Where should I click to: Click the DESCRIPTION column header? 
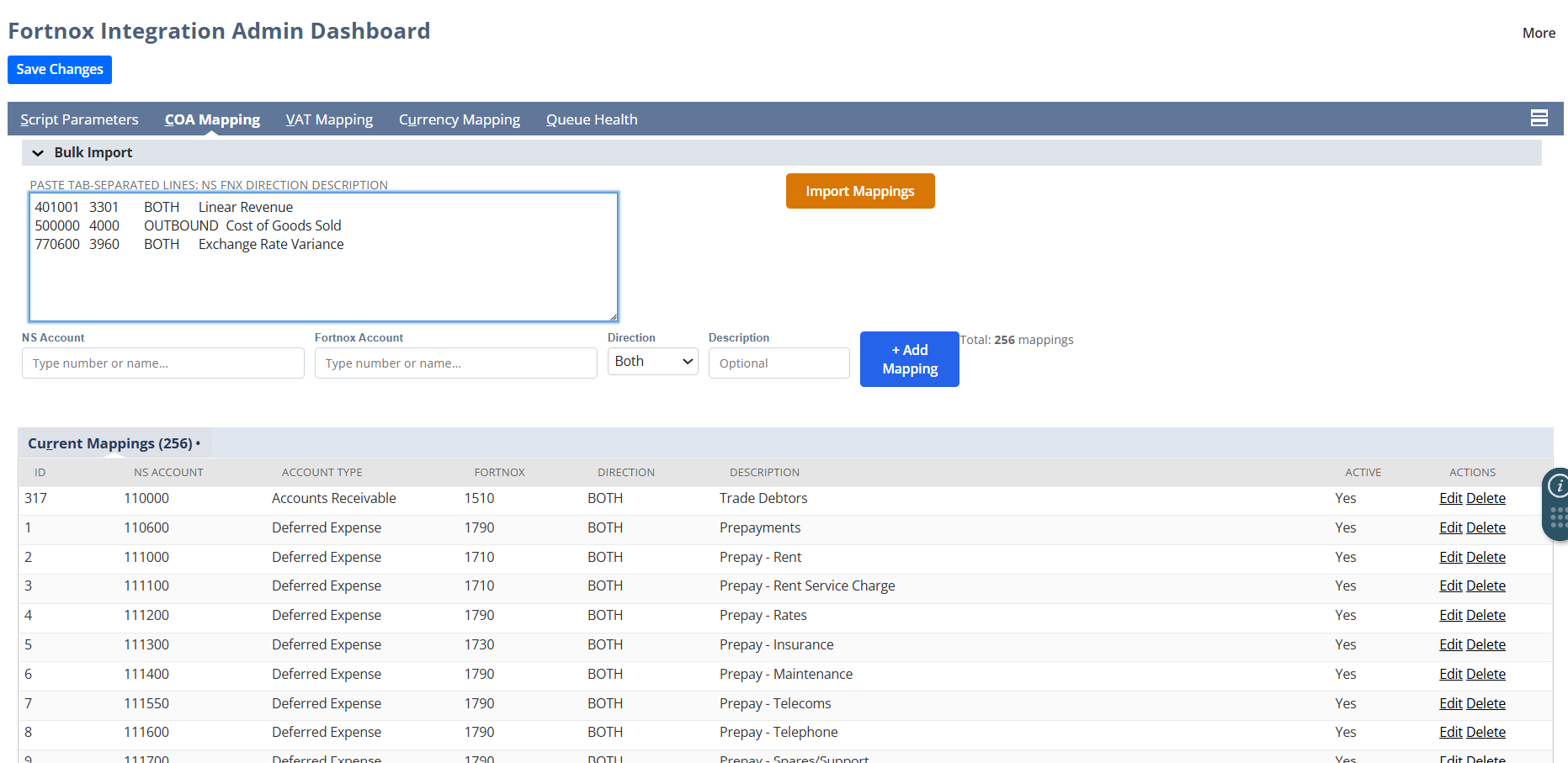[764, 472]
